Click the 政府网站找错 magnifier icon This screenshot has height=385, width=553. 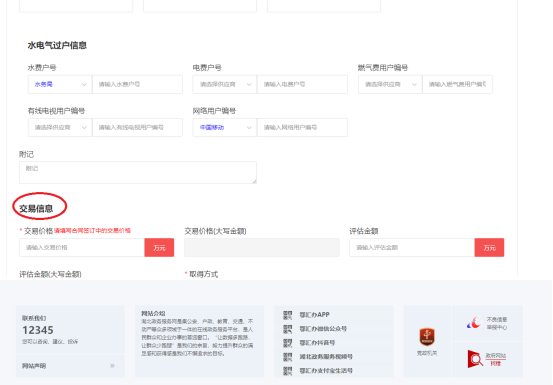tap(475, 359)
